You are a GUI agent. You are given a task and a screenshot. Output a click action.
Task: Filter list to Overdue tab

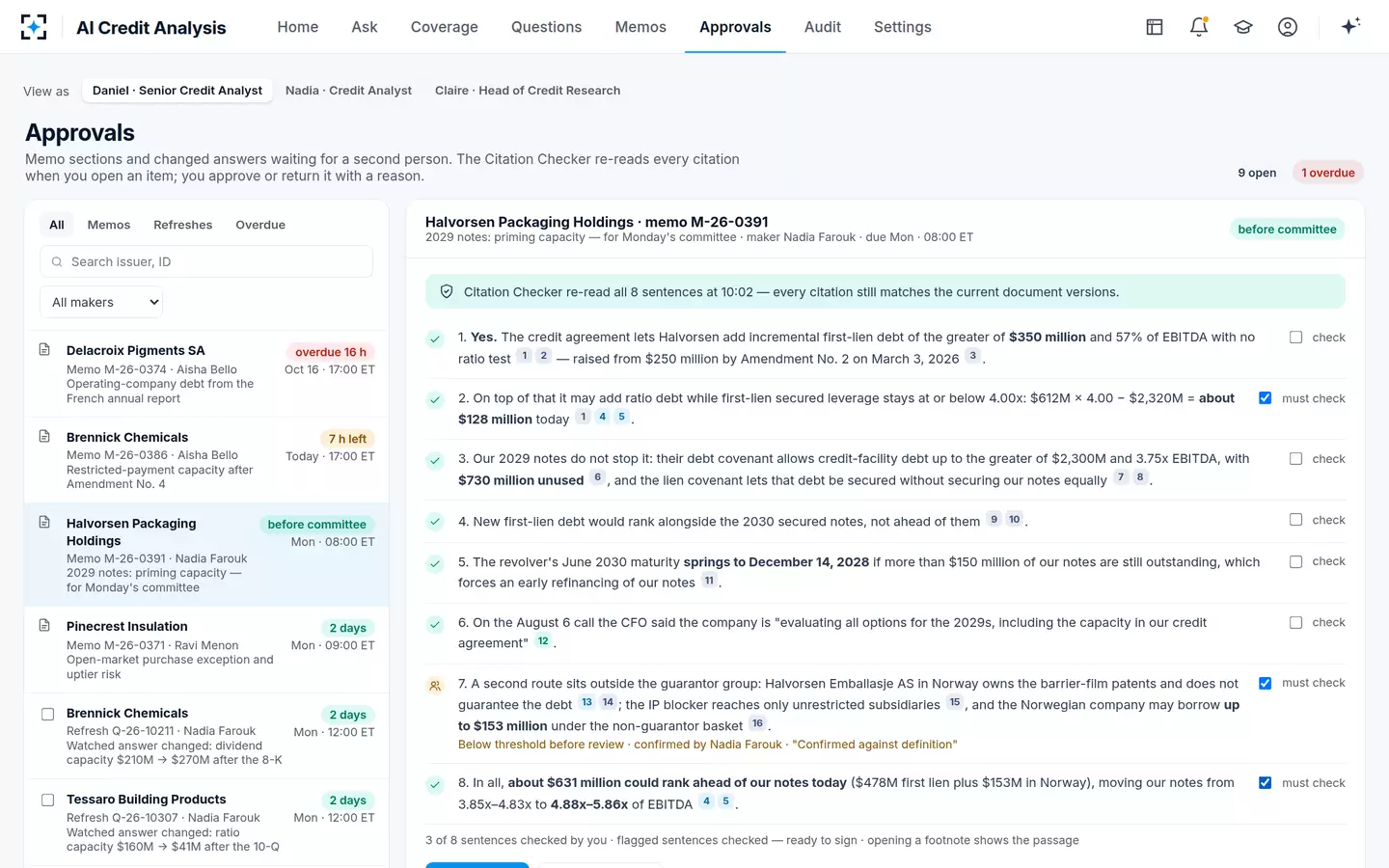260,225
